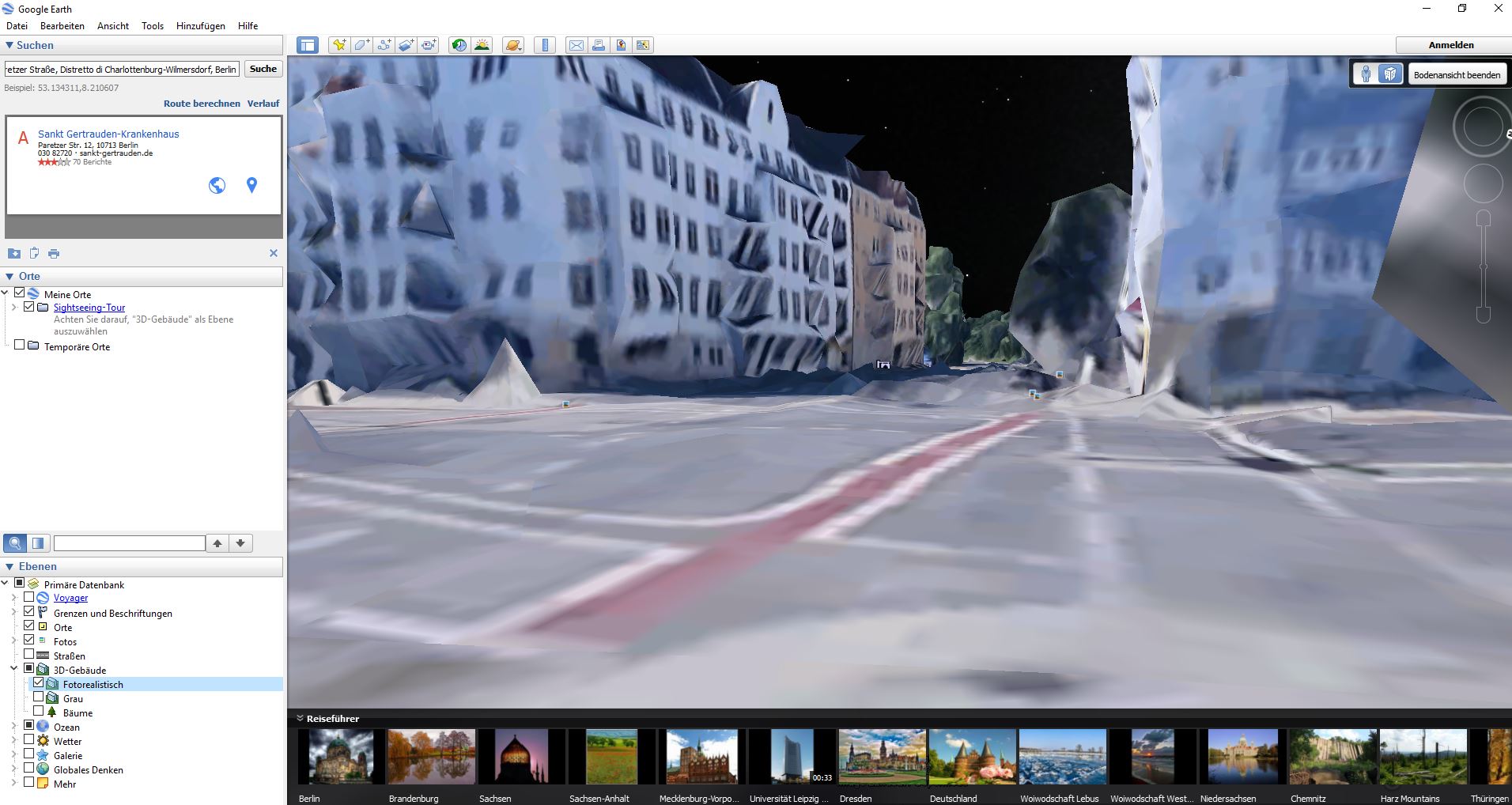
Task: Click the 3D buildings ground view icon
Action: 1389,74
